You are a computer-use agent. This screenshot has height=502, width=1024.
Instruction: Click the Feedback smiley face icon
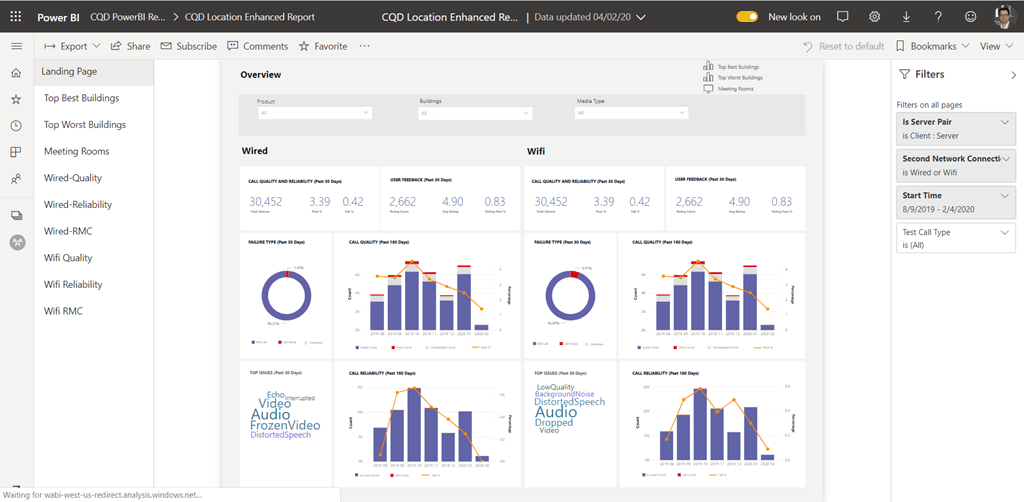(970, 17)
